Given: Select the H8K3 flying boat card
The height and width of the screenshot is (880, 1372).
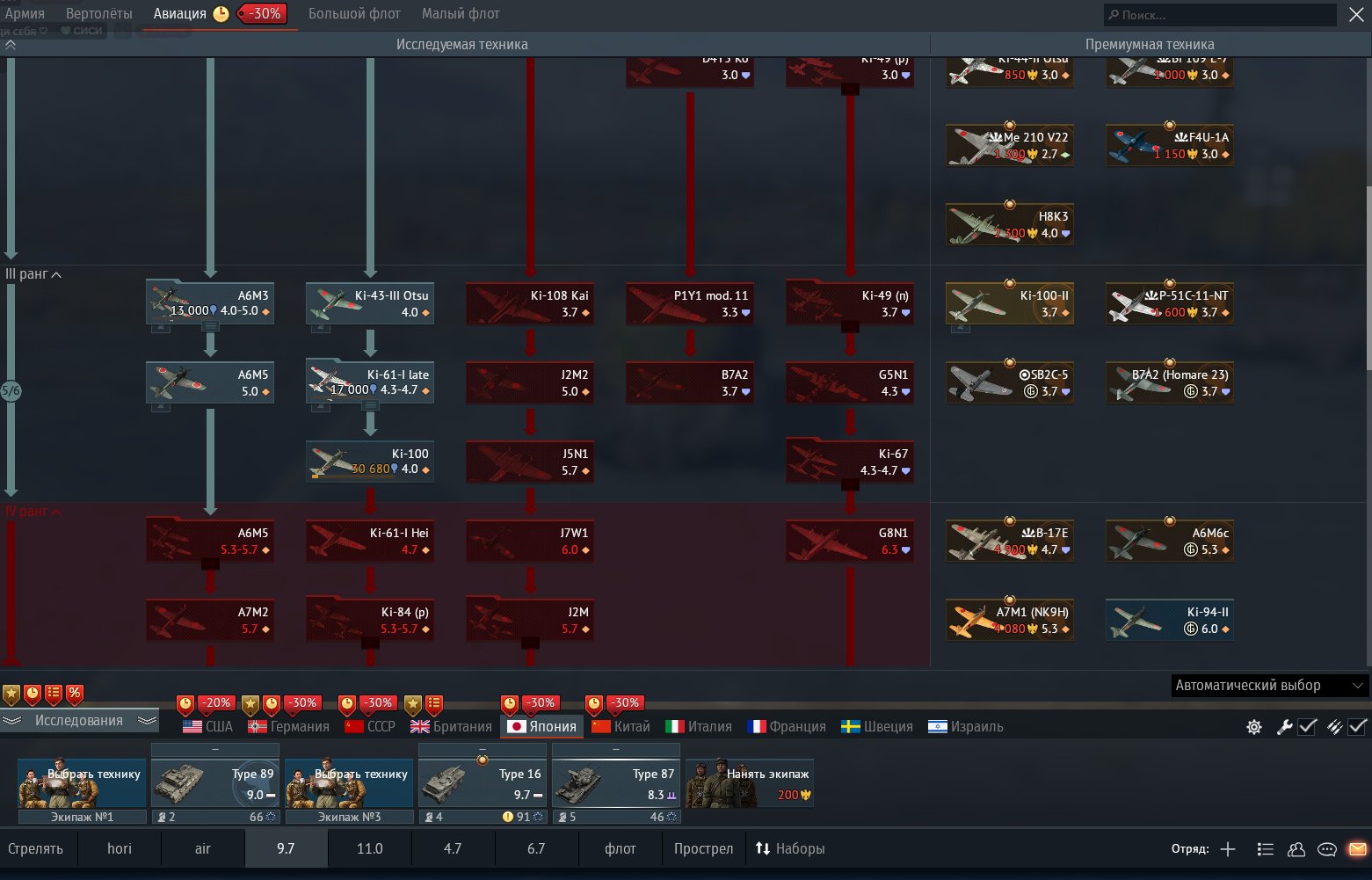Looking at the screenshot, I should pos(1010,224).
